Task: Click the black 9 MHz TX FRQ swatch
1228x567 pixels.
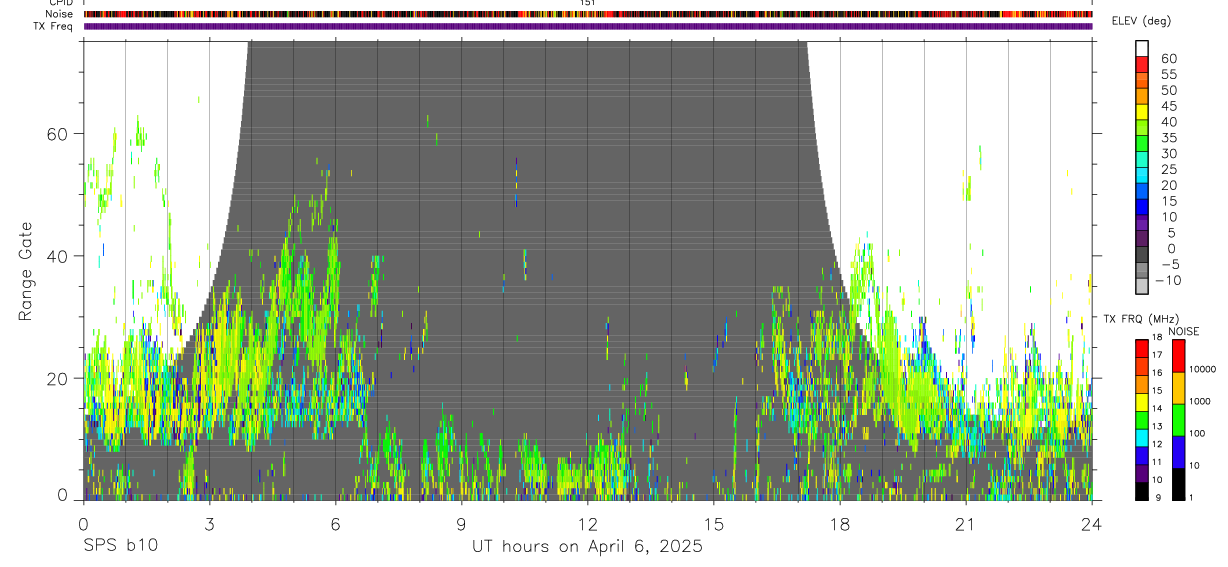Action: 1141,491
